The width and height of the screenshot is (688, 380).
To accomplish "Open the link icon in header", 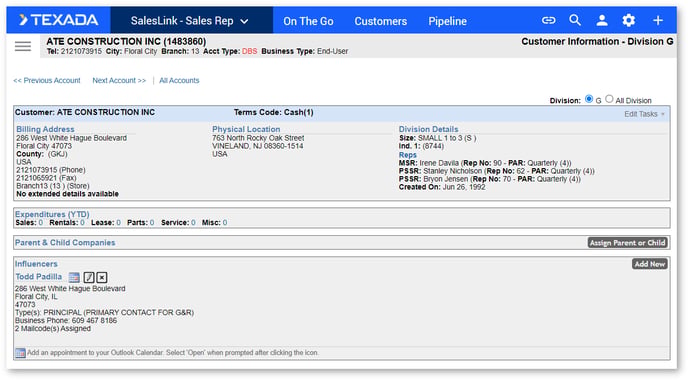I will pos(548,20).
